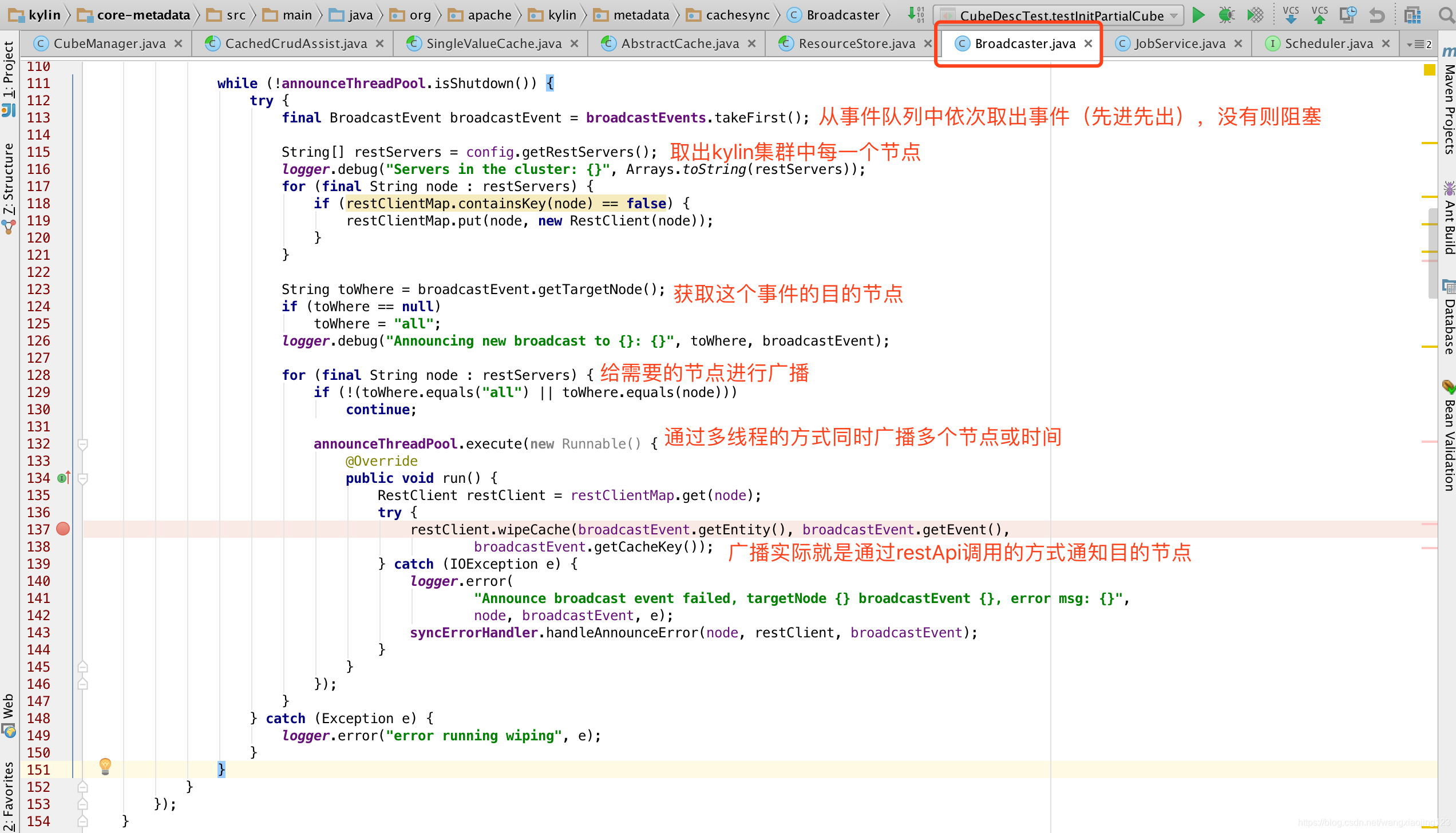The width and height of the screenshot is (1456, 833).
Task: Close the CubeManager.java tab
Action: pos(179,43)
